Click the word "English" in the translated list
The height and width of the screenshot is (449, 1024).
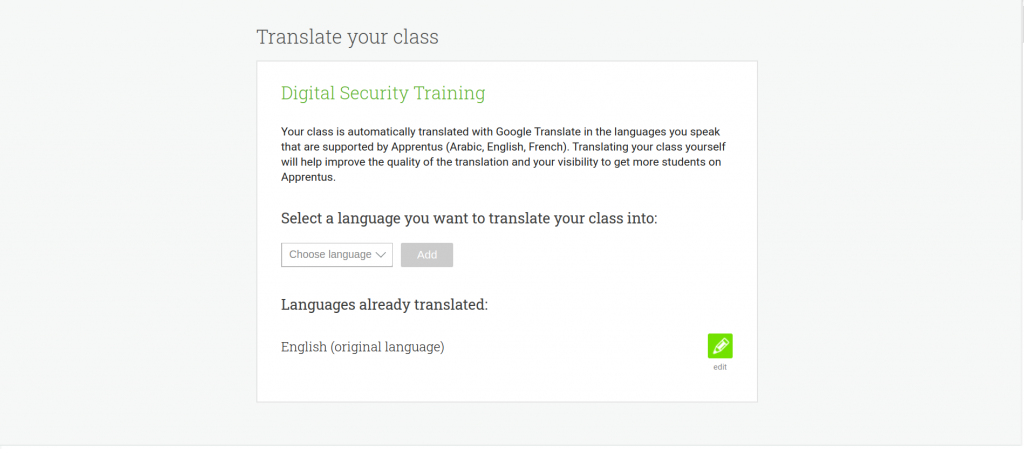pyautogui.click(x=304, y=347)
